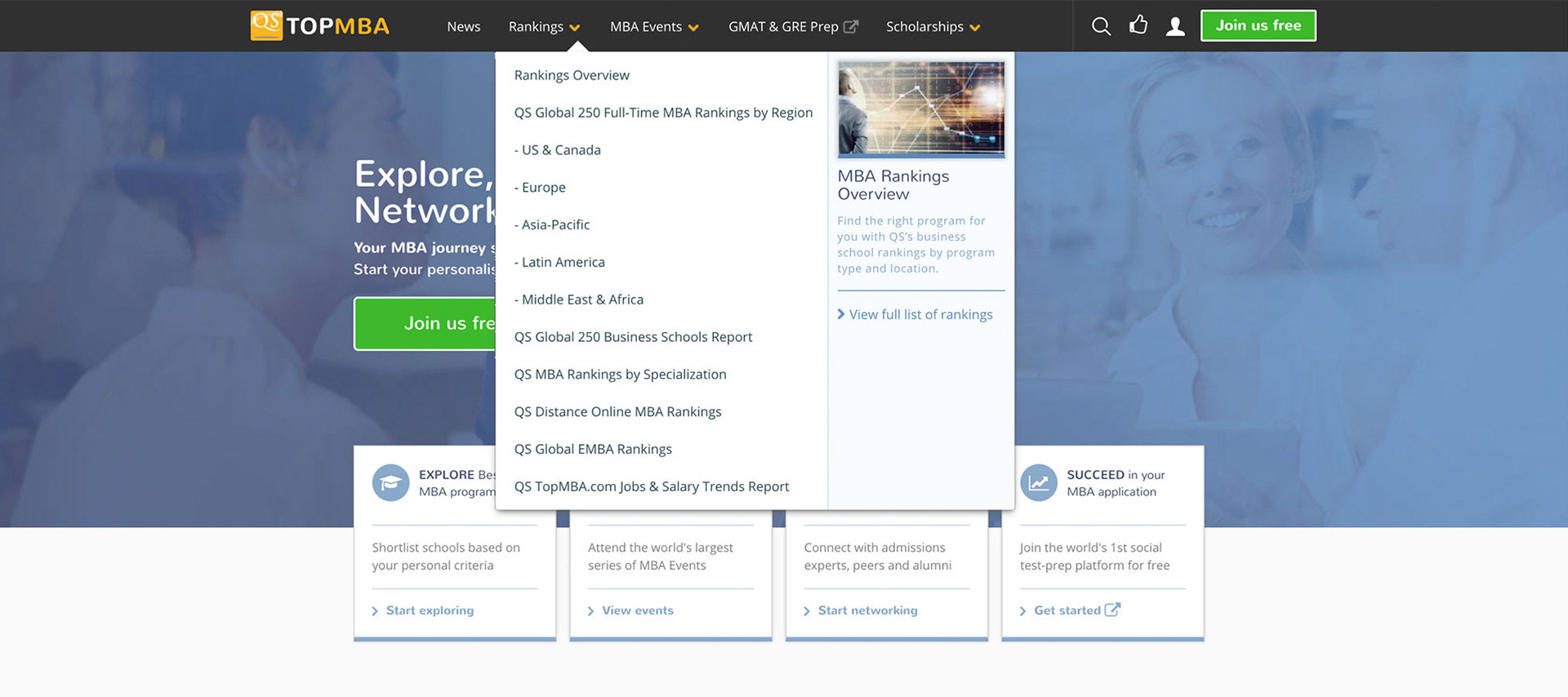Image resolution: width=1568 pixels, height=697 pixels.
Task: Click the graduation cap Explore icon
Action: pos(390,482)
